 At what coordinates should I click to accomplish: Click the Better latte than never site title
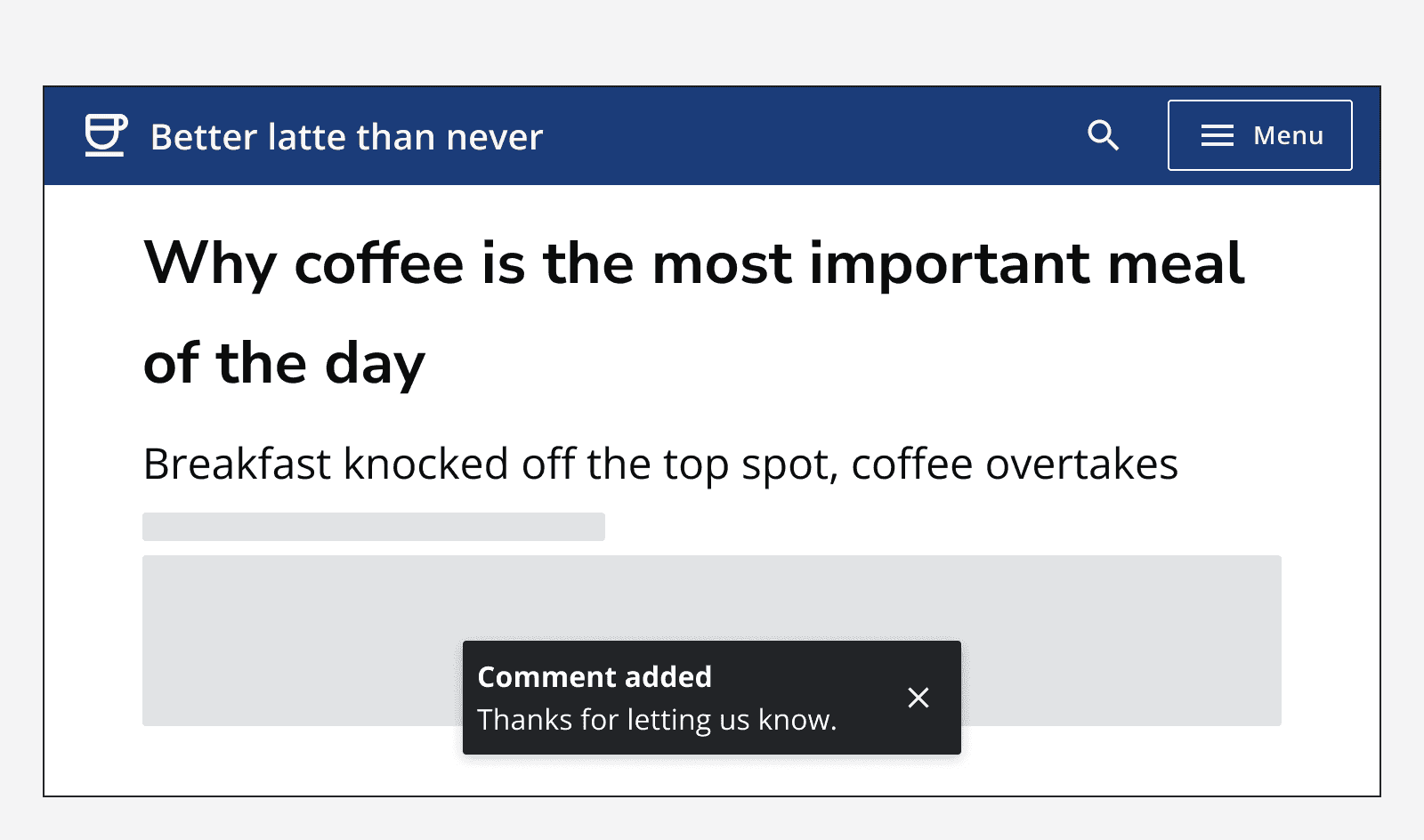[346, 136]
